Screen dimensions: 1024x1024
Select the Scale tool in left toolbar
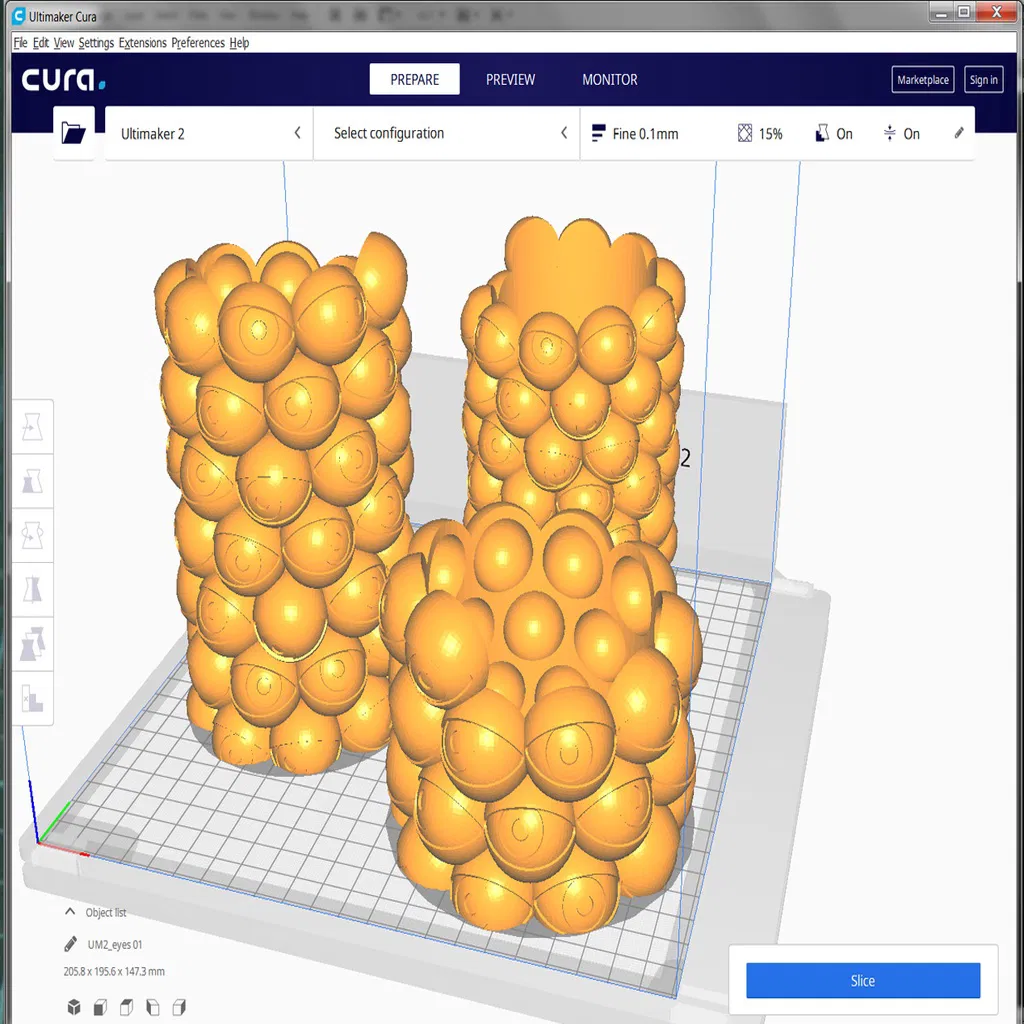[x=32, y=481]
